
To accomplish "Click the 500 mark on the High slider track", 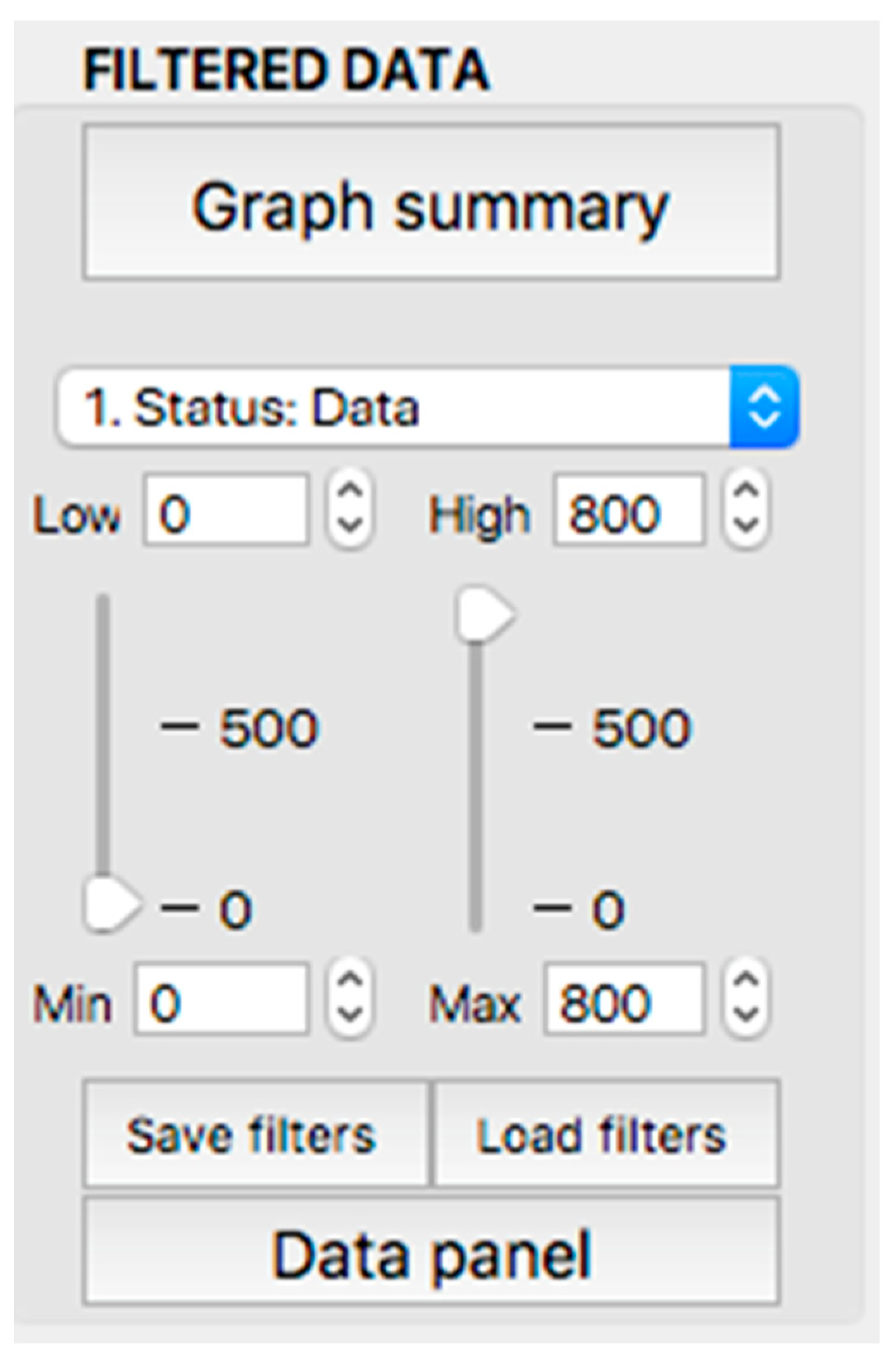I will pos(476,728).
